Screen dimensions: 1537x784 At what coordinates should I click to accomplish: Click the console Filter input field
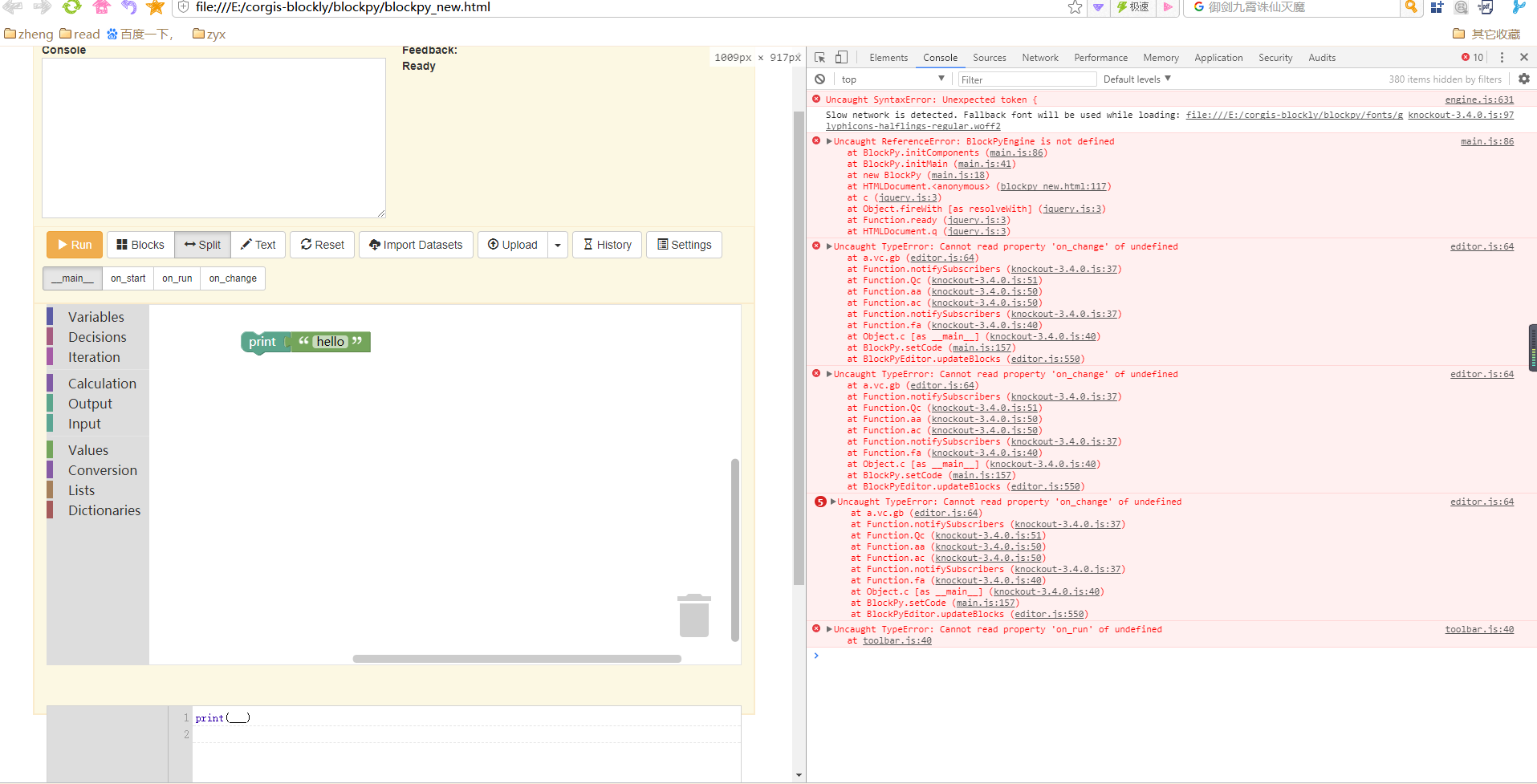(x=1027, y=79)
